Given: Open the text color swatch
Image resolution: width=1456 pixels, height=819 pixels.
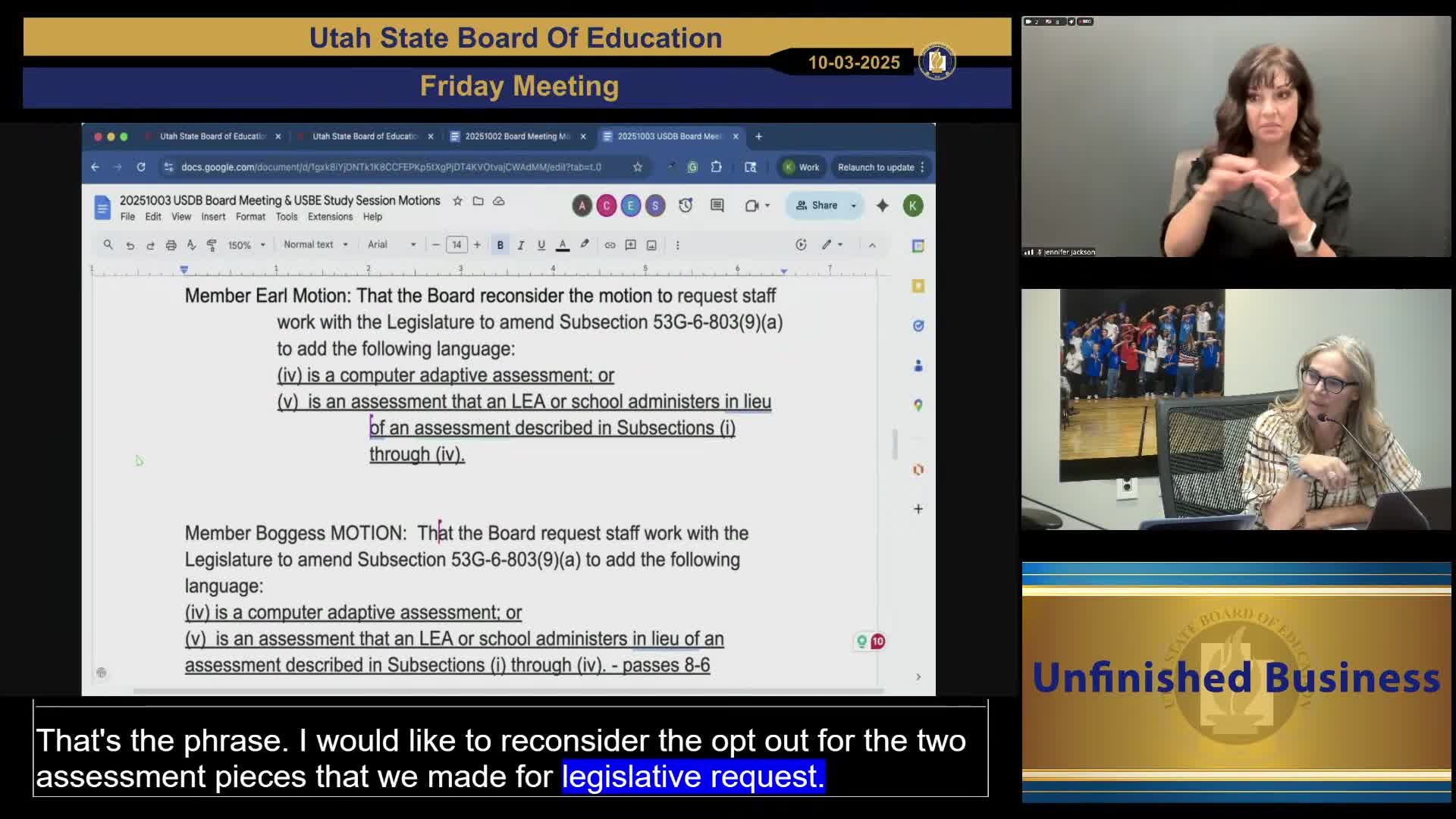Looking at the screenshot, I should (563, 245).
